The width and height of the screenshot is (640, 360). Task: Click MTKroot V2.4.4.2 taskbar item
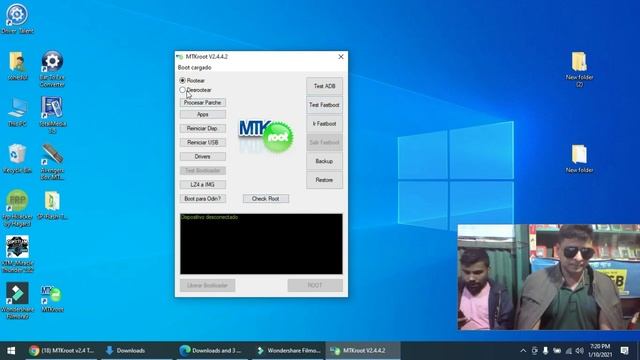click(x=362, y=351)
